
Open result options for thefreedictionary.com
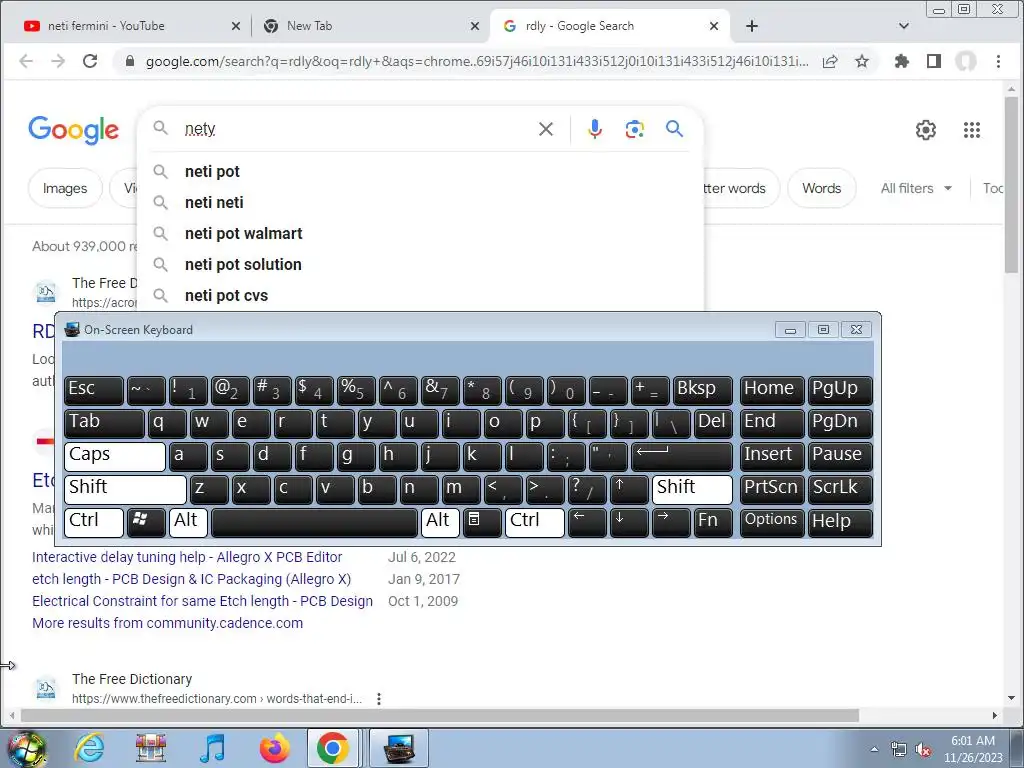(379, 699)
